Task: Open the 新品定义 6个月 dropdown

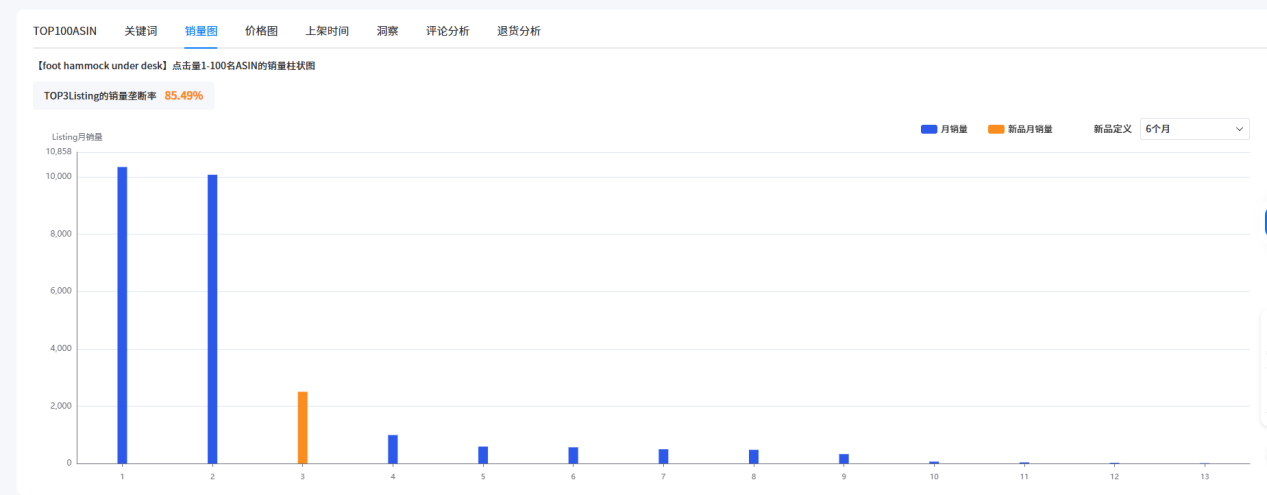Action: tap(1194, 129)
